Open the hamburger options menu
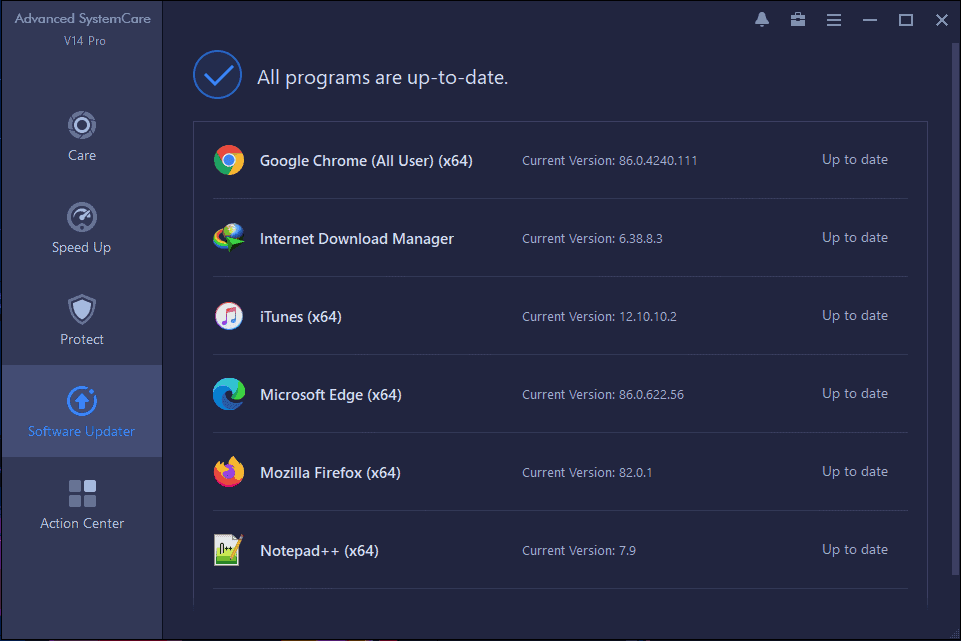961x641 pixels. tap(833, 20)
